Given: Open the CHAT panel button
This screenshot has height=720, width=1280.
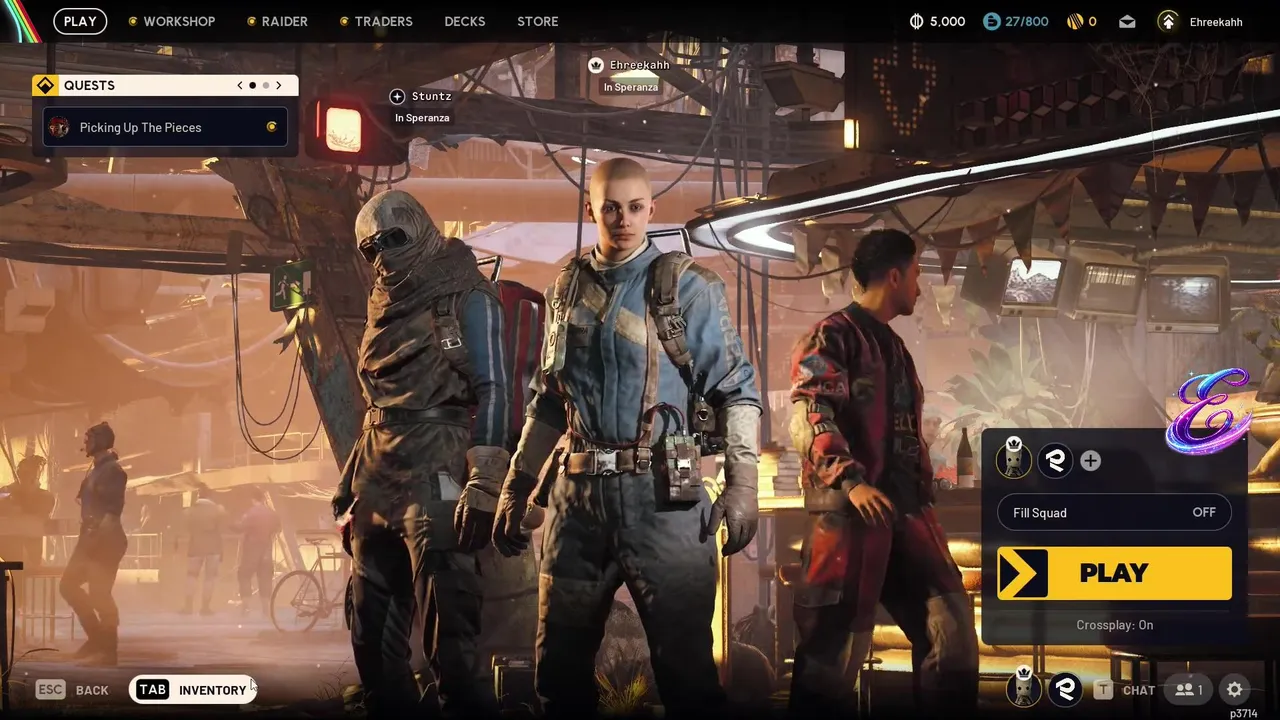Looking at the screenshot, I should coord(1124,690).
